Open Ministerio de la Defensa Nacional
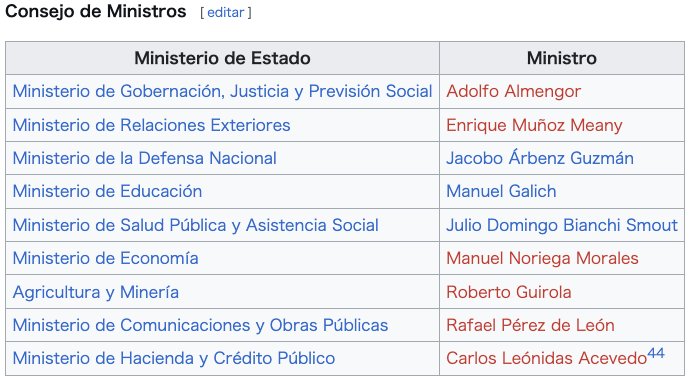This screenshot has height=384, width=692. click(x=144, y=158)
